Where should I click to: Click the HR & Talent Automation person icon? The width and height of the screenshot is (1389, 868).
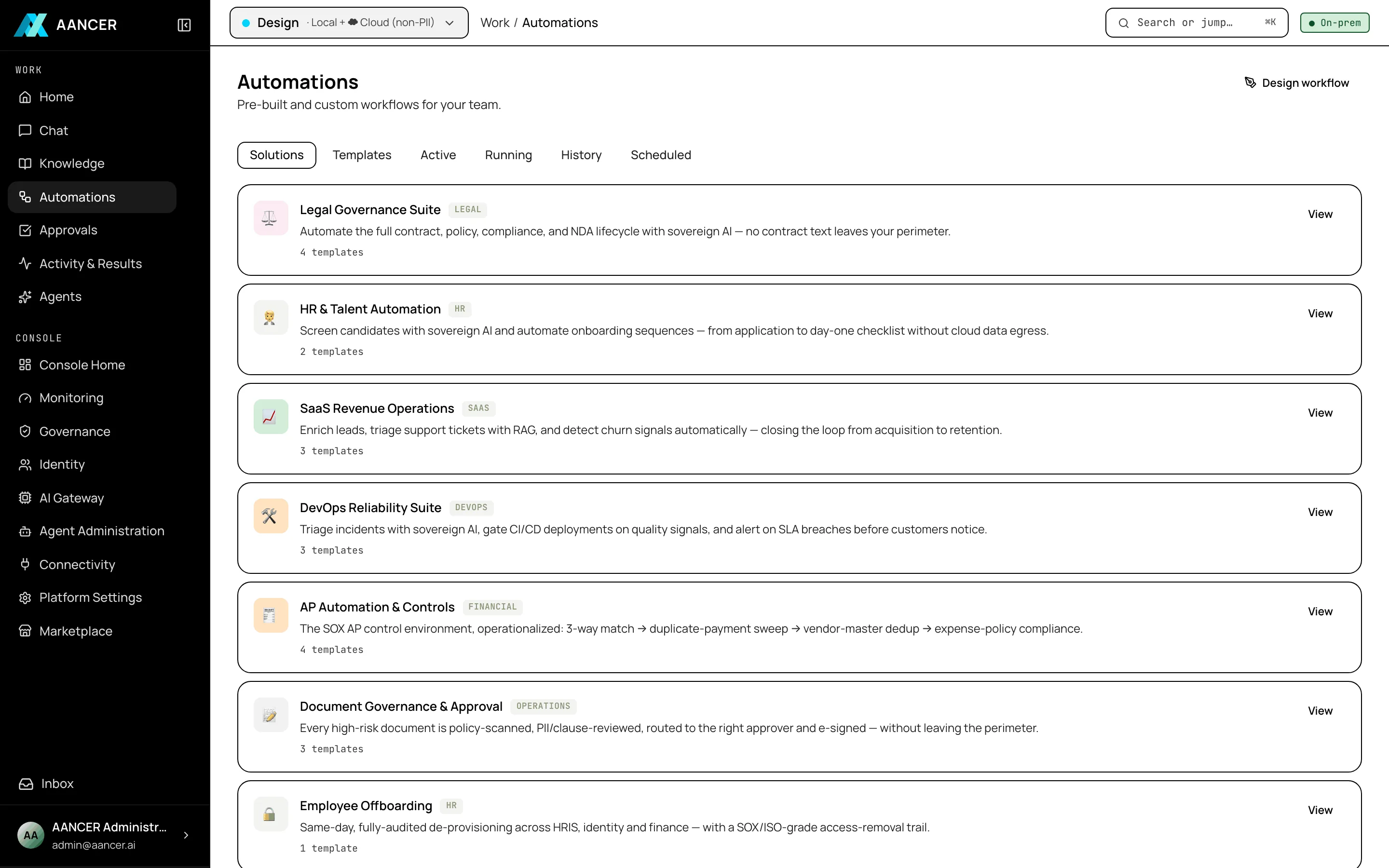point(271,317)
